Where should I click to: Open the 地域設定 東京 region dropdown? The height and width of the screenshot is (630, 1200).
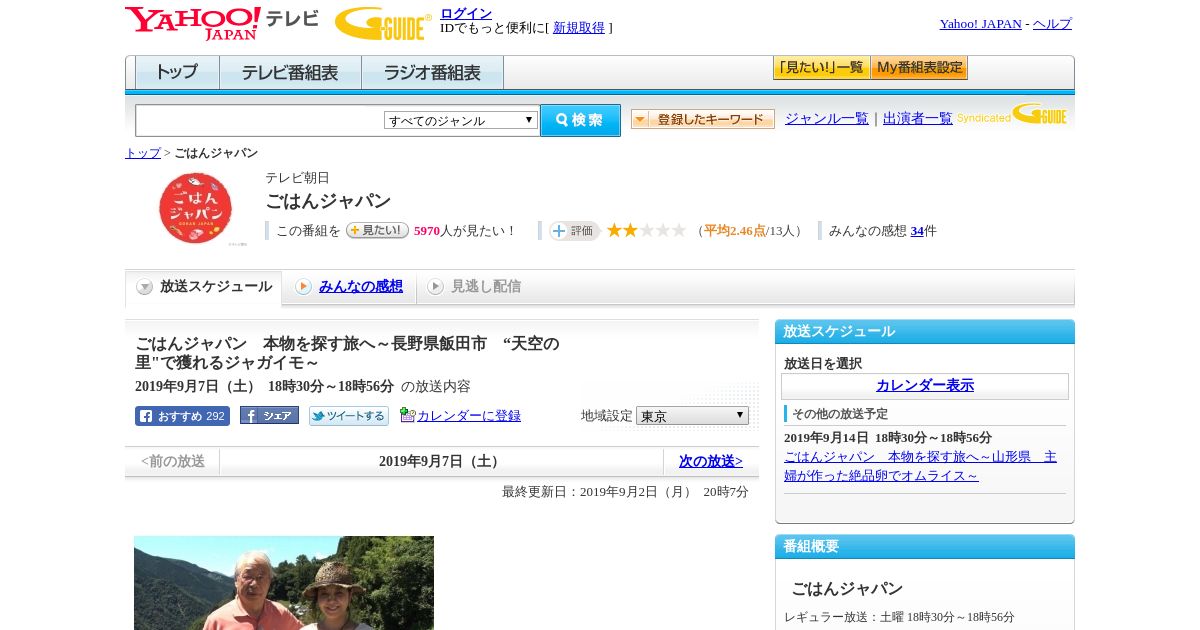point(692,415)
